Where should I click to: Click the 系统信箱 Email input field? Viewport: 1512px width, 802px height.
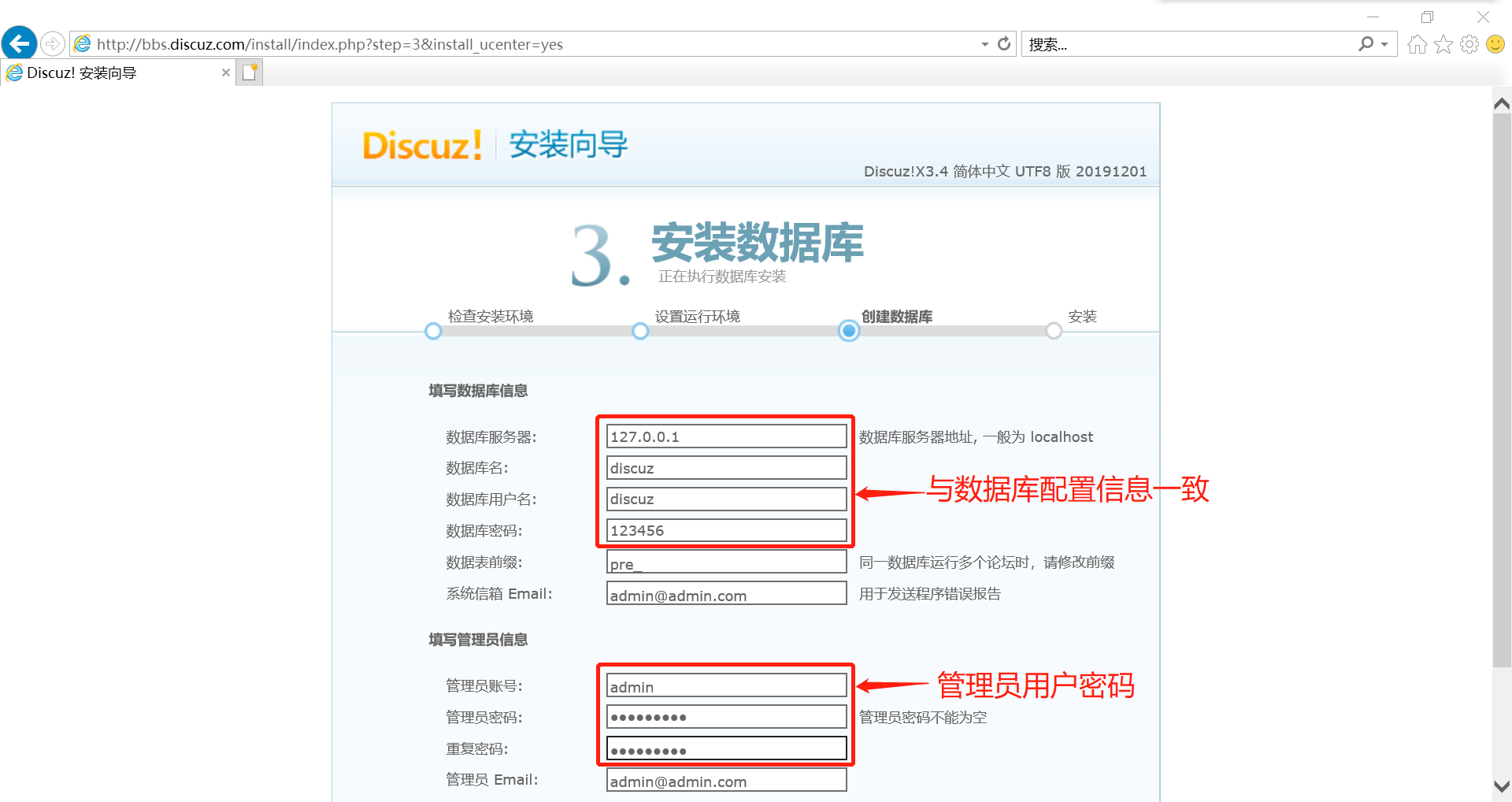pos(726,593)
